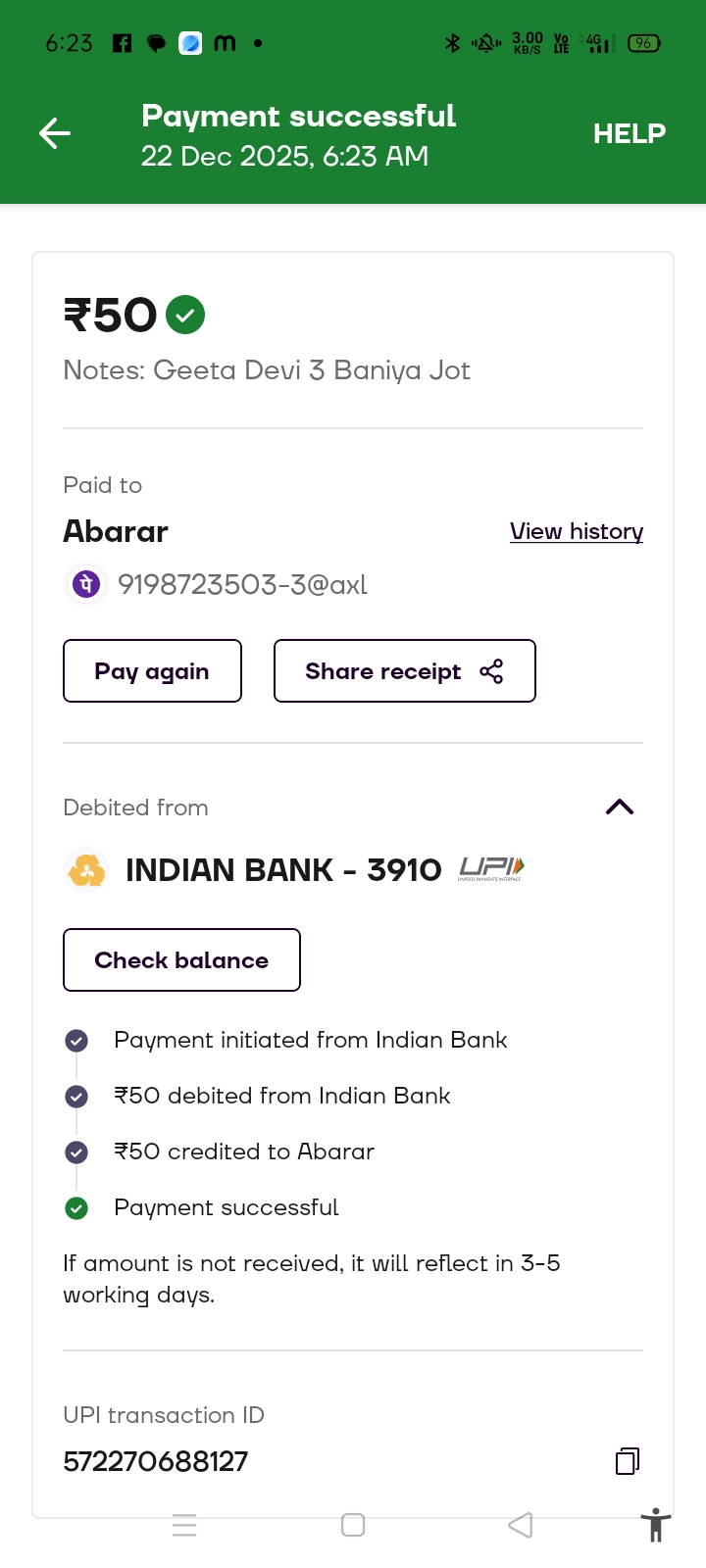Image resolution: width=706 pixels, height=1568 pixels.
Task: Tap the share icon in Share receipt
Action: (x=491, y=671)
